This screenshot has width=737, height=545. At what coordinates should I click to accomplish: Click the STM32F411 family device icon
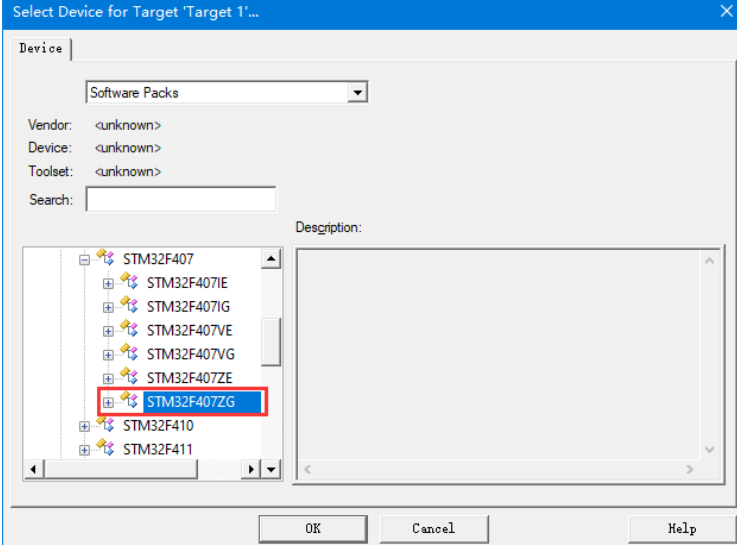(x=105, y=447)
